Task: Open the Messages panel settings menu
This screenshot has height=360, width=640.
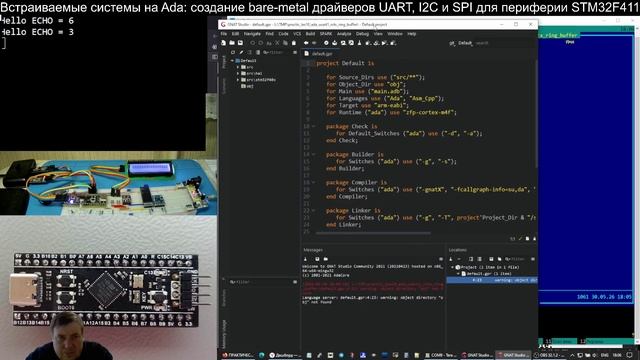Action: 441,259
